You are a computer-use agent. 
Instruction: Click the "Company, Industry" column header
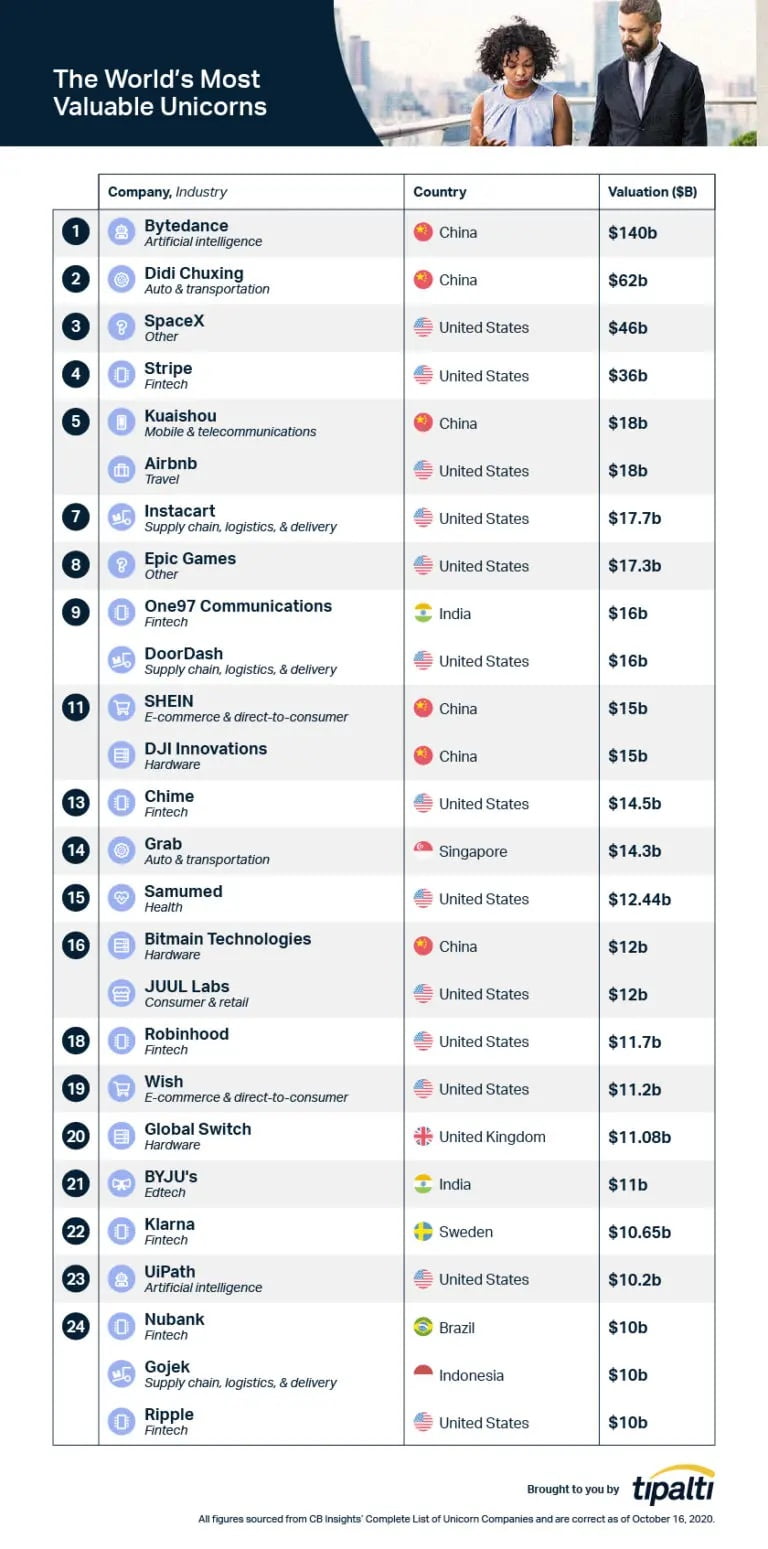pyautogui.click(x=167, y=192)
